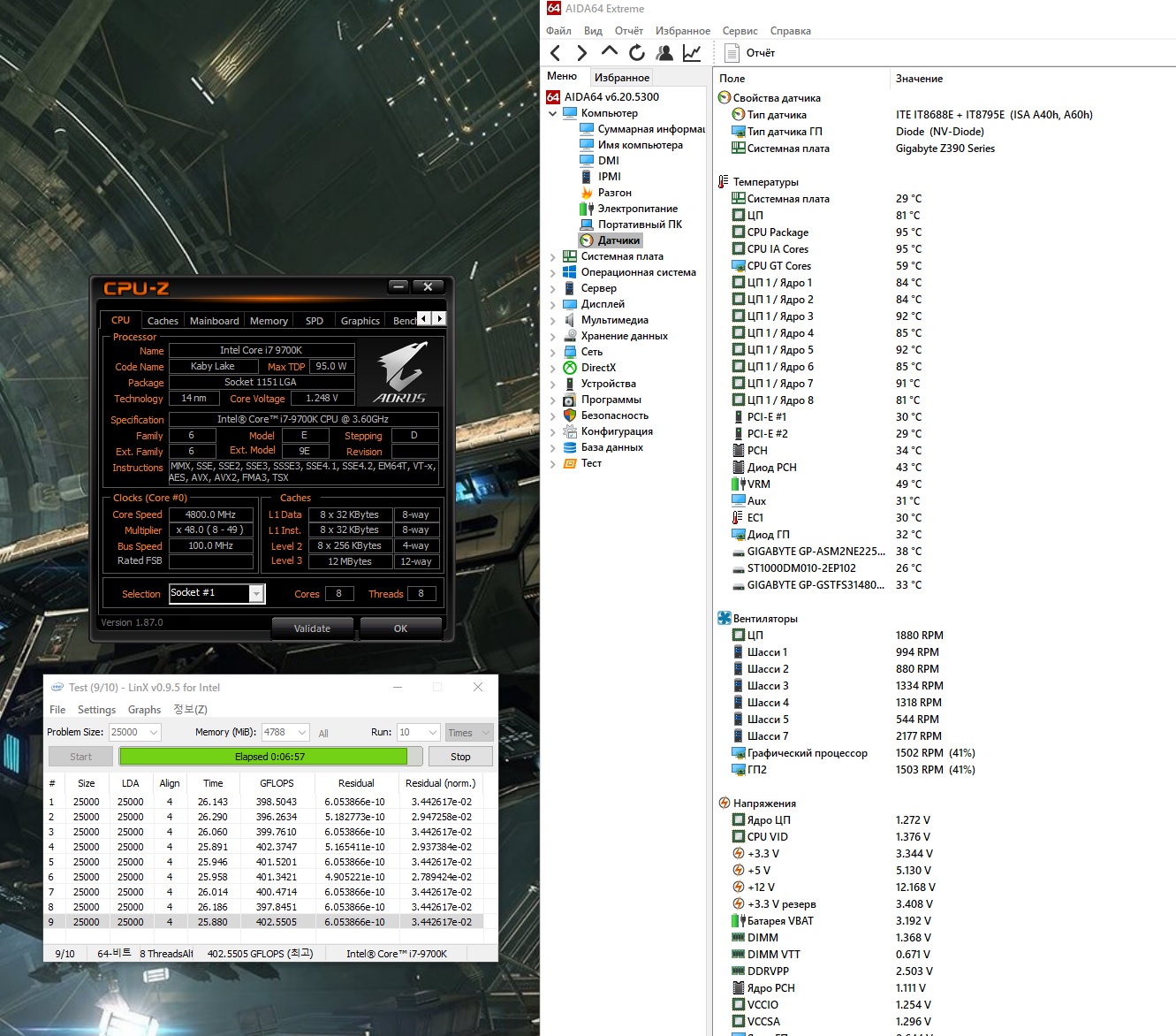
Task: Click the Поле column header in AIDA64
Action: [732, 79]
